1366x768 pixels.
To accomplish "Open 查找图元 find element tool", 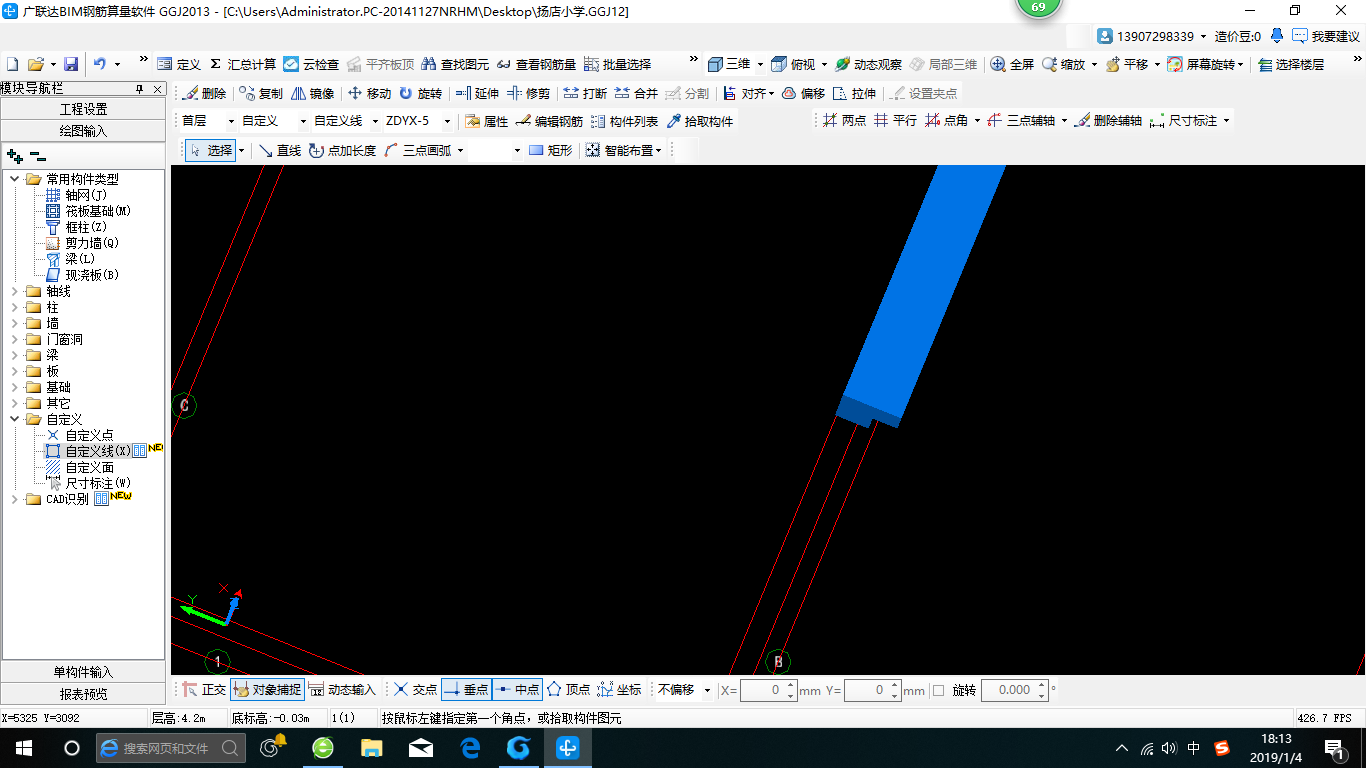I will 455,64.
